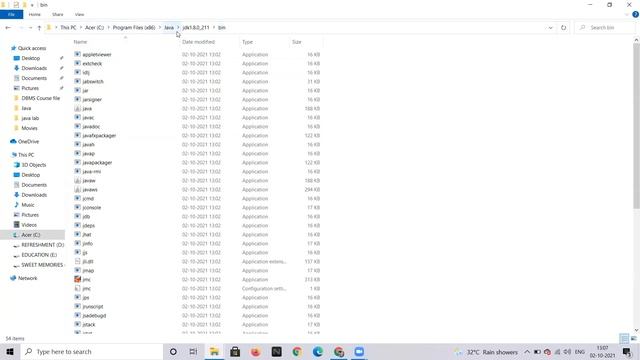This screenshot has height=360, width=640.
Task: Select the jstack file icon
Action: (x=78, y=324)
